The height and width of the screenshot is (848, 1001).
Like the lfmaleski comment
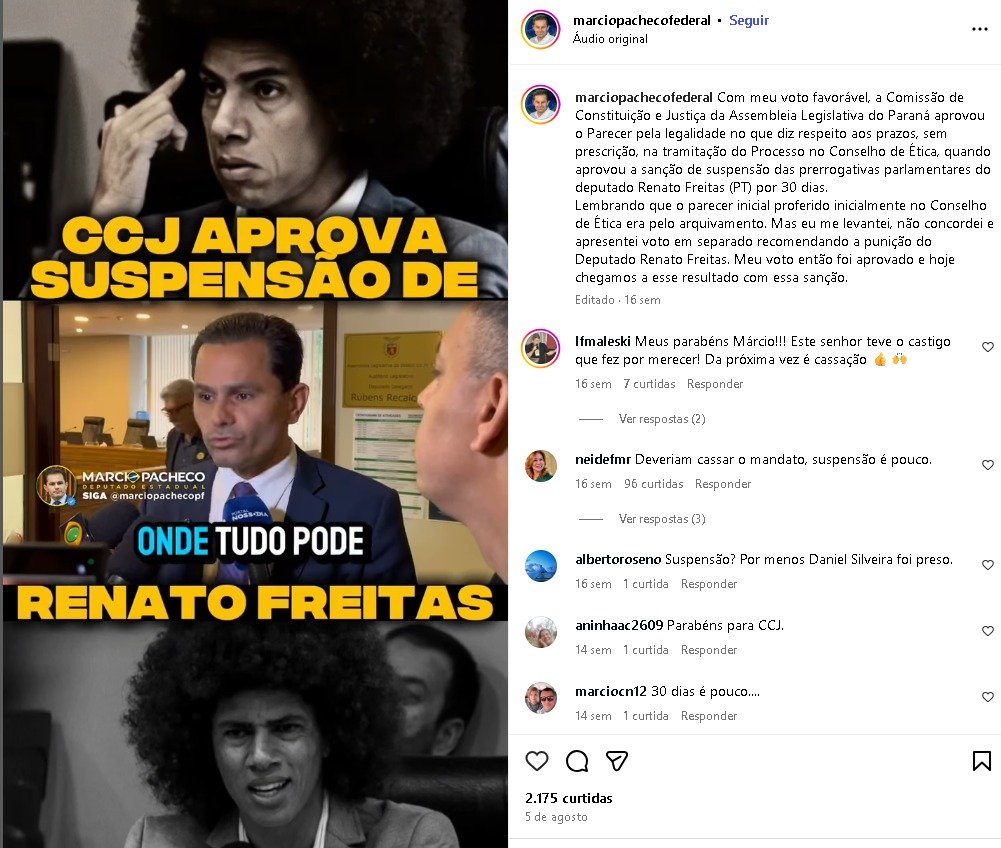[988, 347]
